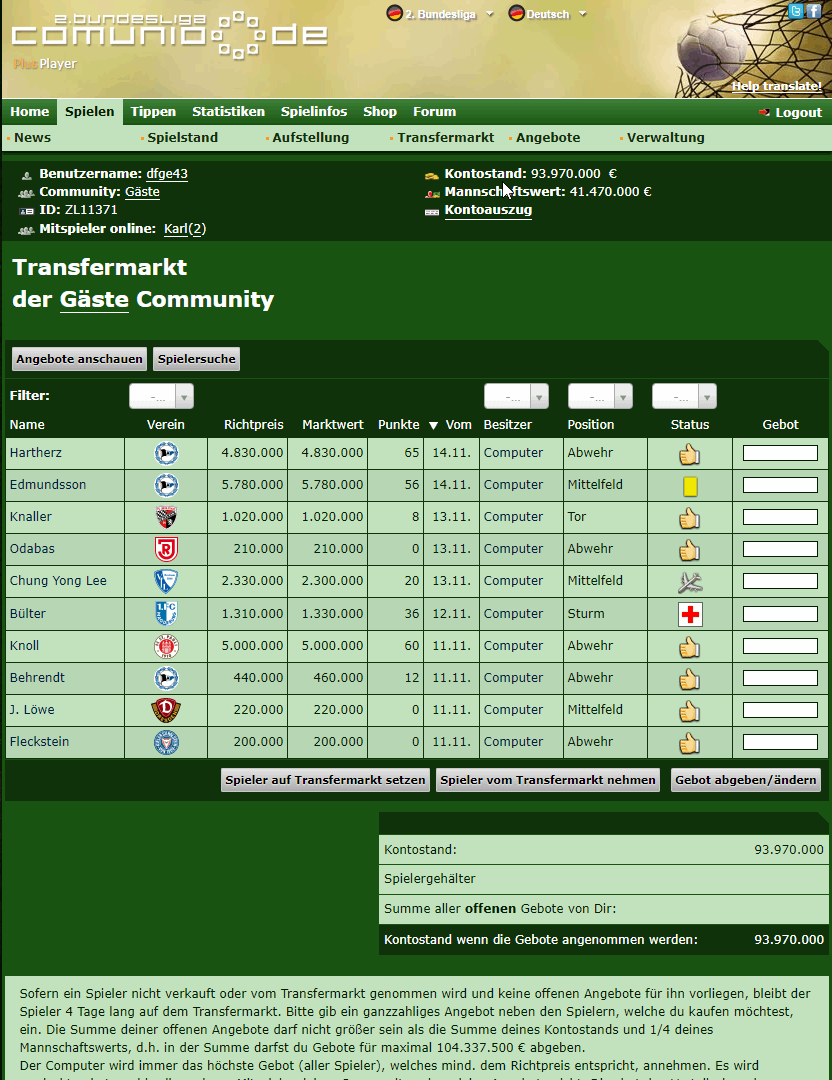This screenshot has height=1080, width=832.
Task: Open the Home menu
Action: (30, 112)
